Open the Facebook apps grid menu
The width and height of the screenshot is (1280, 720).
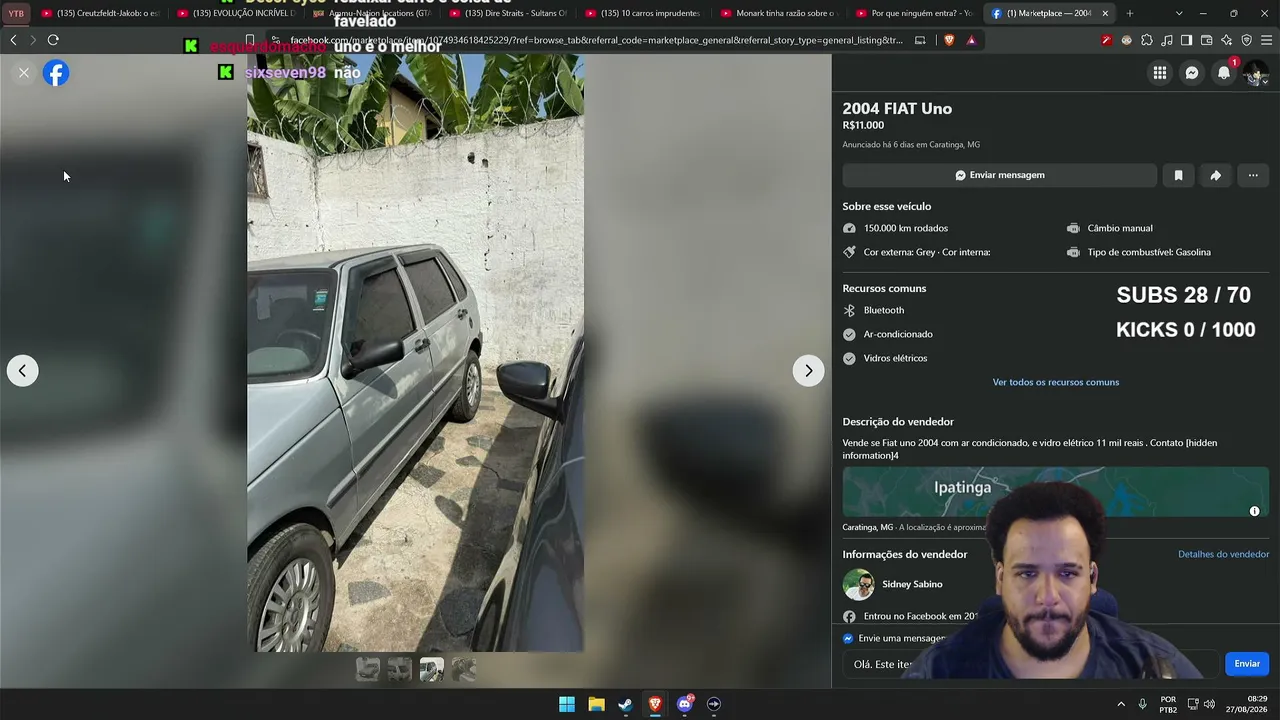1160,73
